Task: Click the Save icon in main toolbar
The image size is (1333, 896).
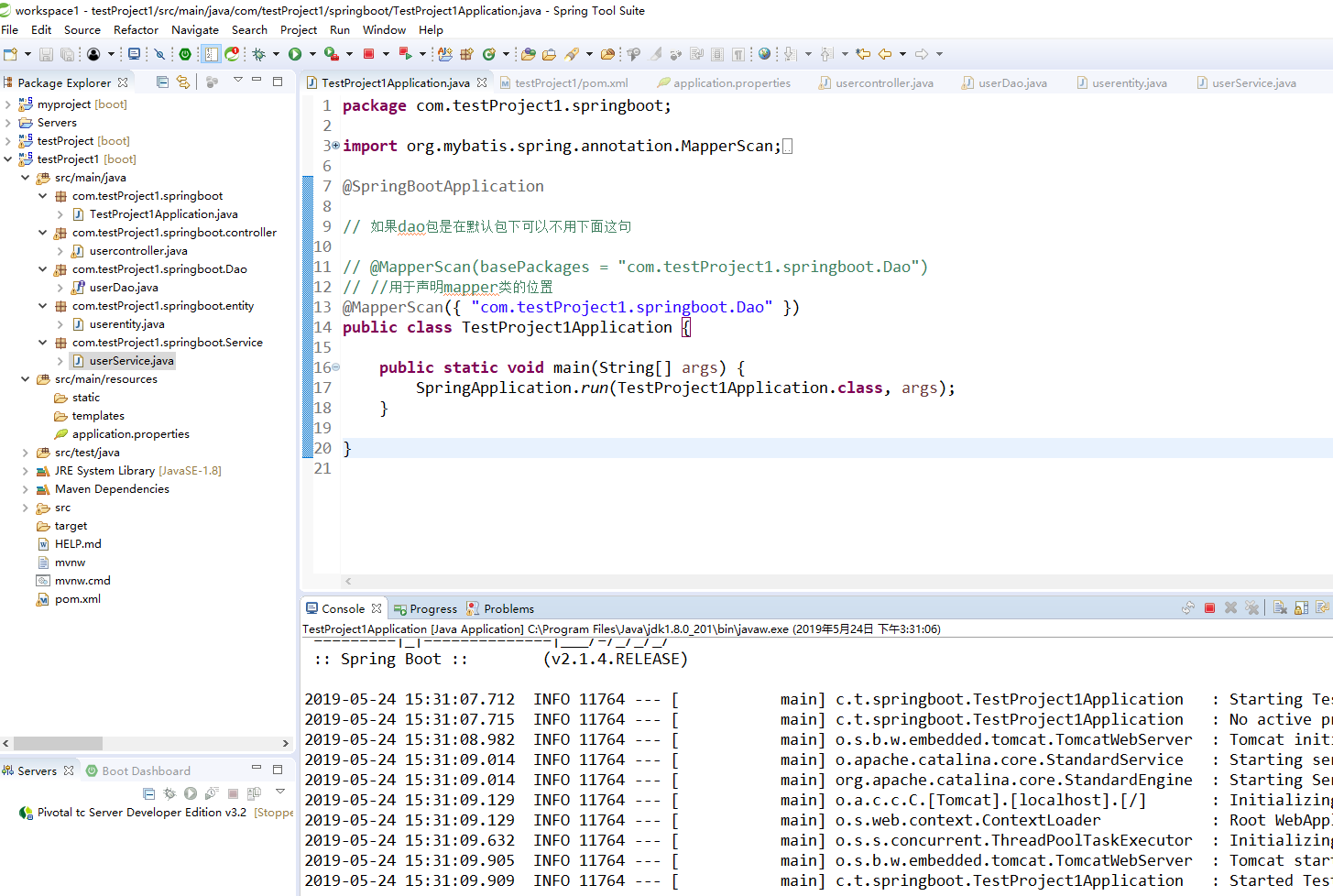Action: [x=46, y=55]
